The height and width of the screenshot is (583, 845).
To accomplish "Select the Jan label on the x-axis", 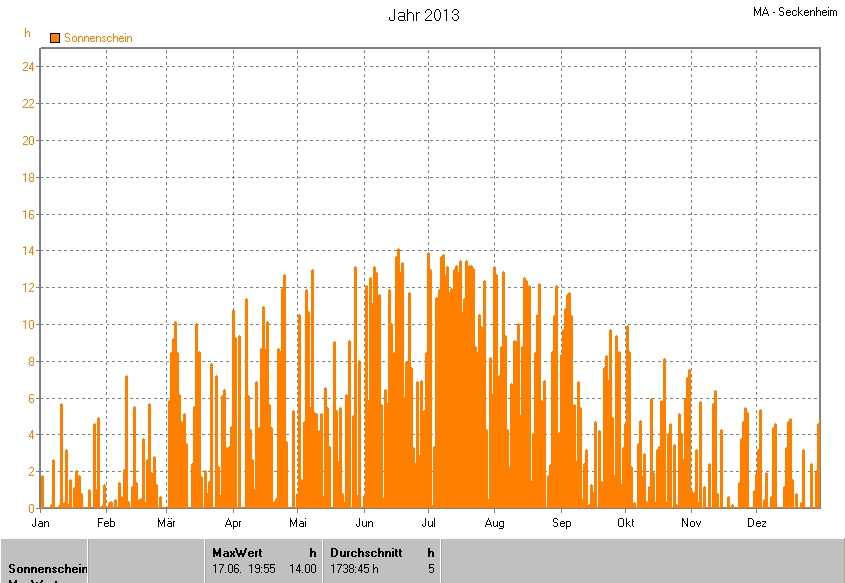I will pos(41,523).
